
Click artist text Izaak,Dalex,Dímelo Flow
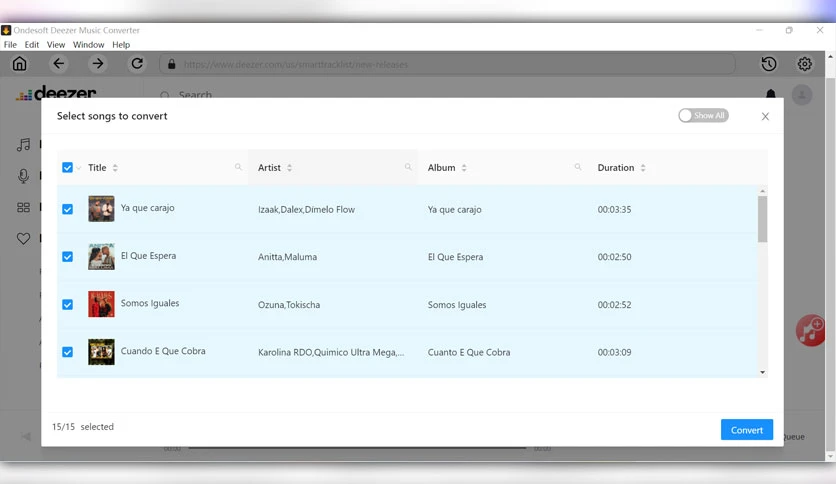point(306,209)
